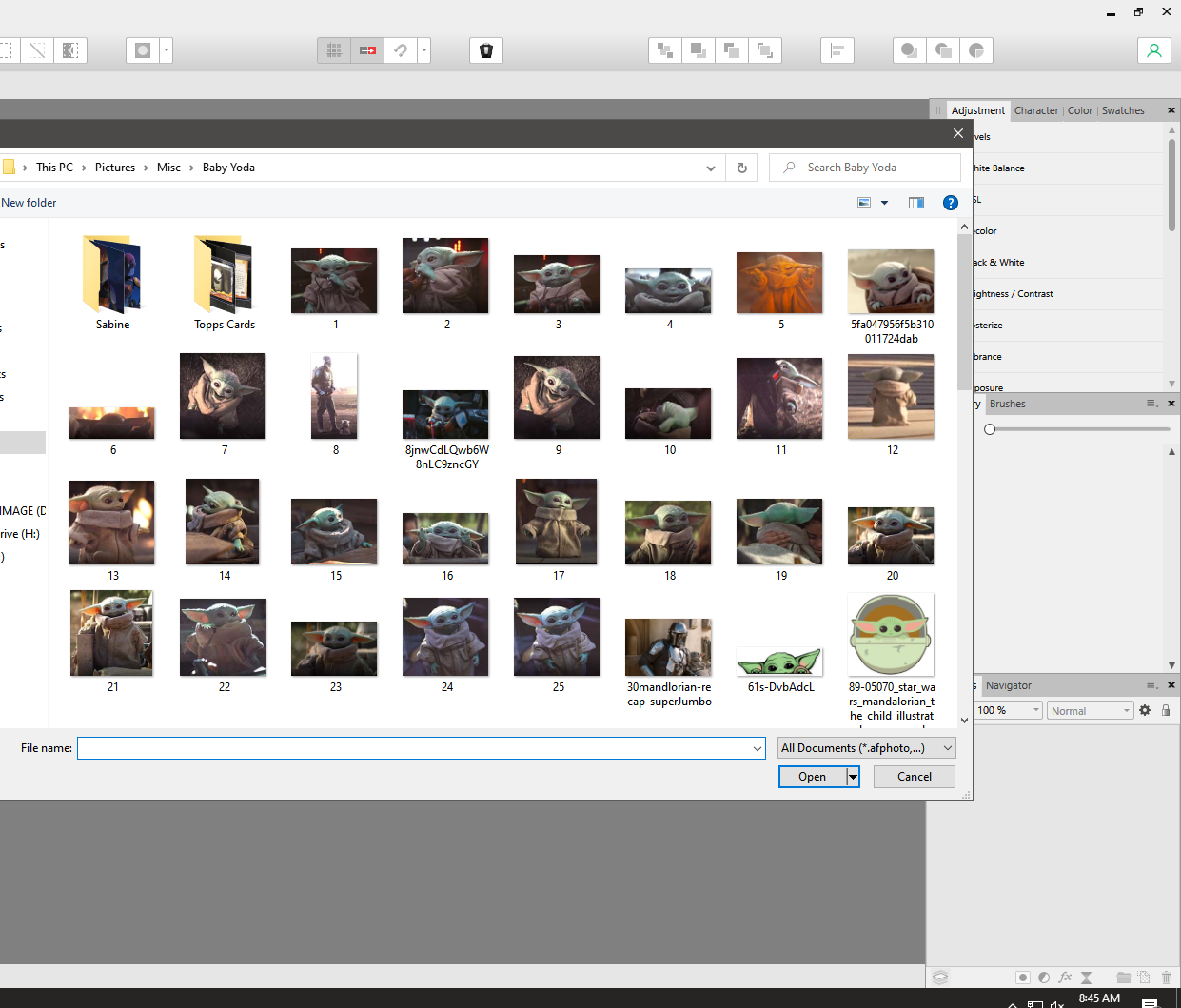Image resolution: width=1181 pixels, height=1008 pixels.
Task: Switch to the Color panel tab
Action: pos(1080,110)
